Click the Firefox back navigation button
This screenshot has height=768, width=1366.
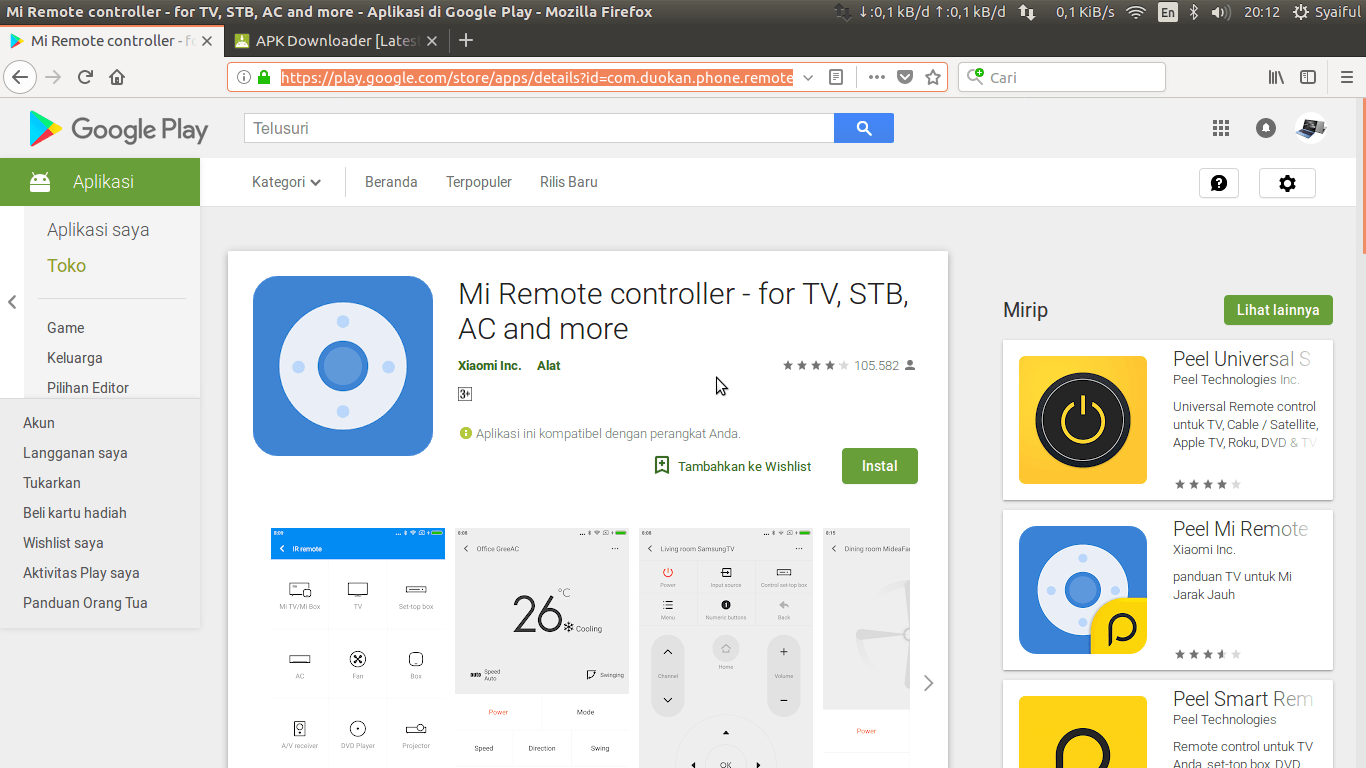21,77
